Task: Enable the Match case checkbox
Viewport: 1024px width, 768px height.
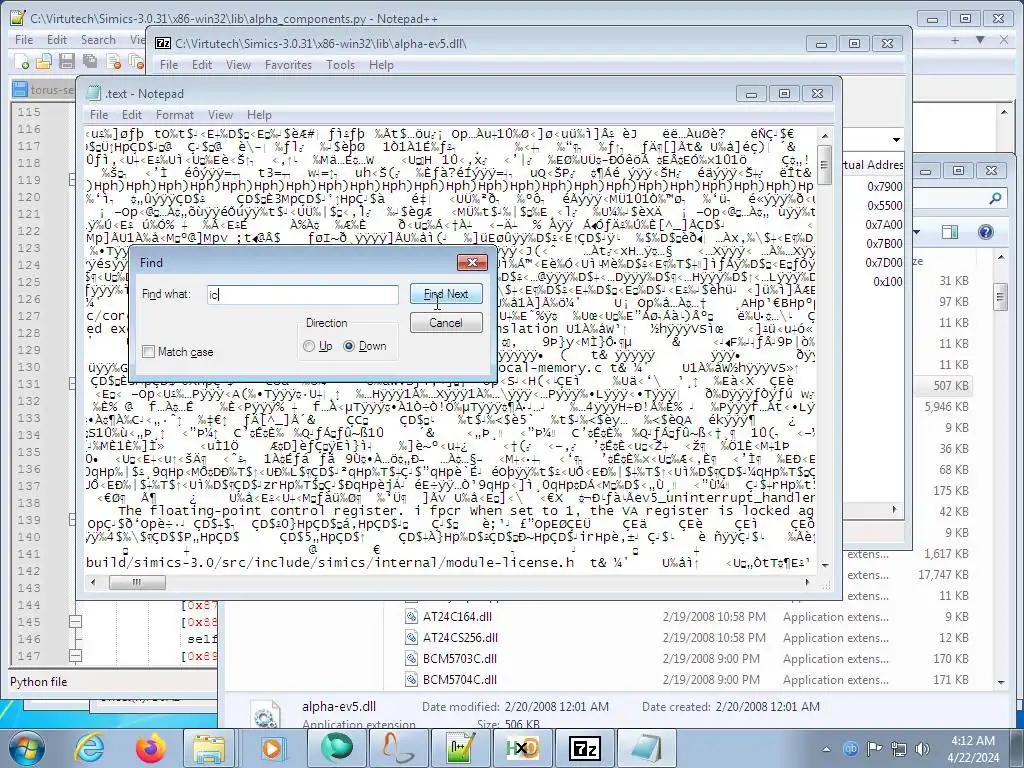Action: pos(149,352)
